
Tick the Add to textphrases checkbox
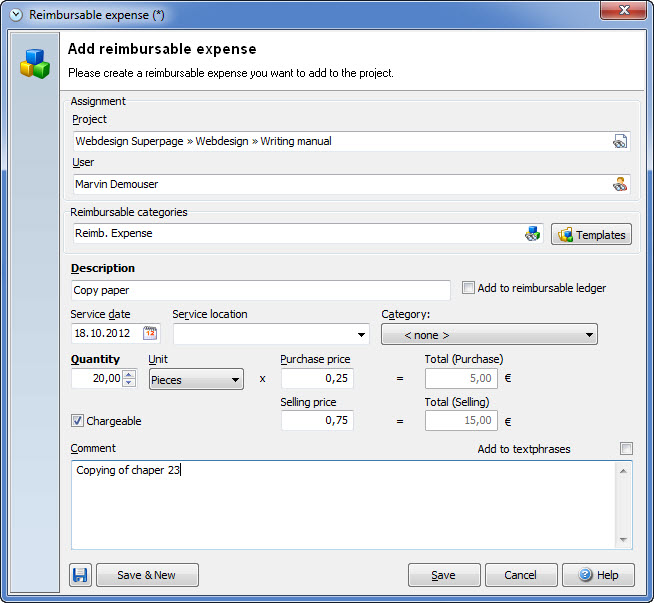point(626,449)
